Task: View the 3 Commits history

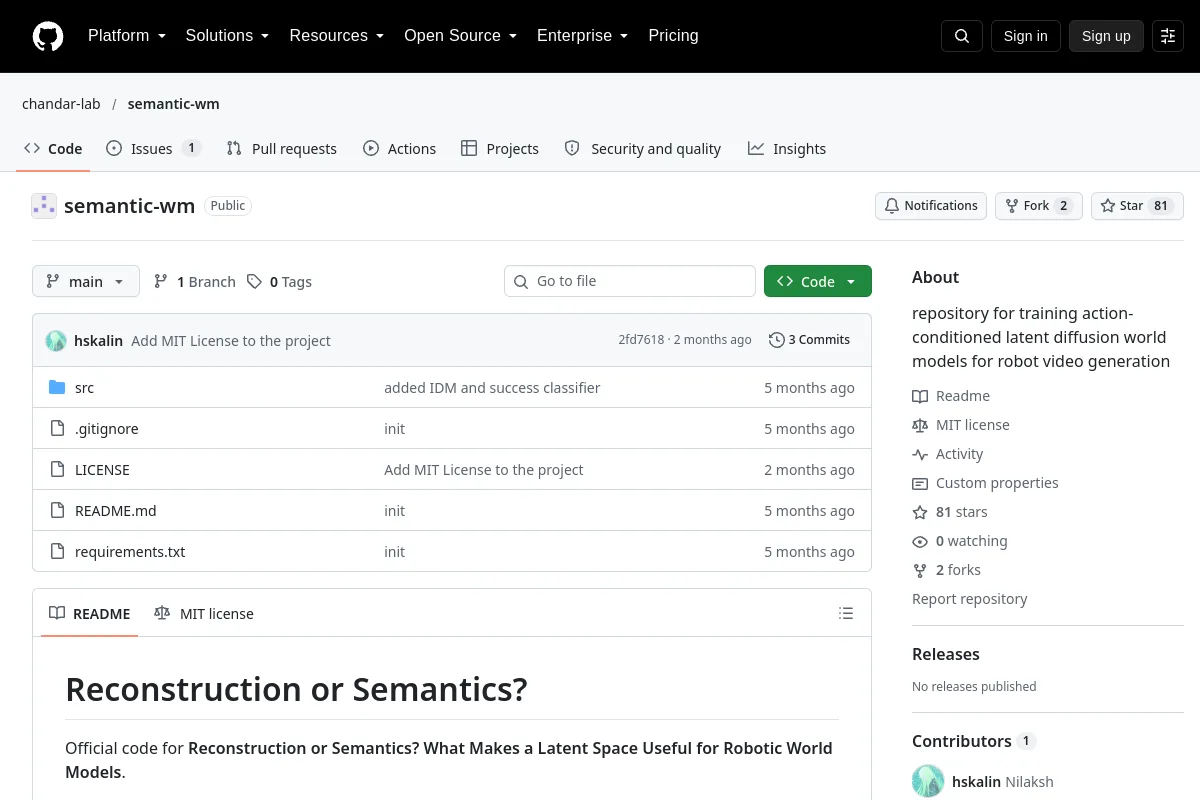Action: click(x=810, y=340)
